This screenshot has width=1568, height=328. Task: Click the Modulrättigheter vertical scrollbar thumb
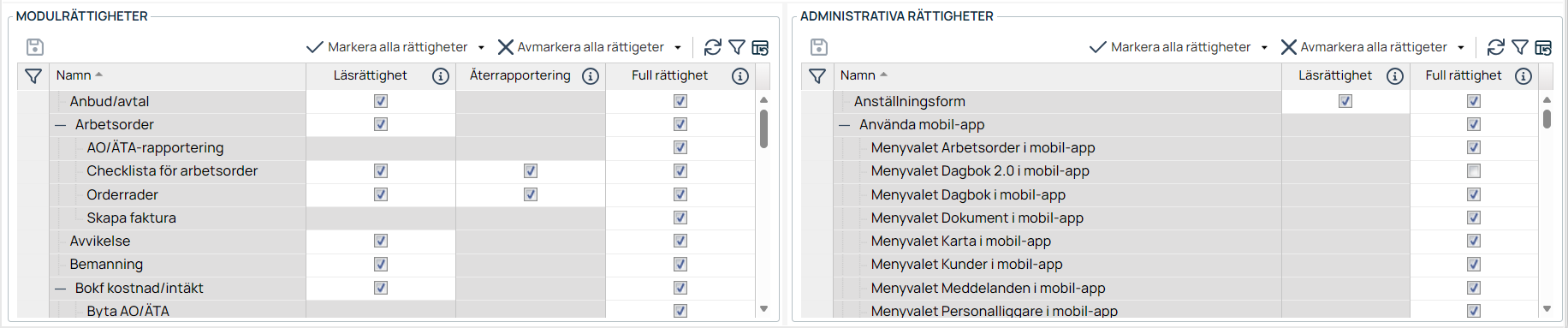(x=763, y=128)
